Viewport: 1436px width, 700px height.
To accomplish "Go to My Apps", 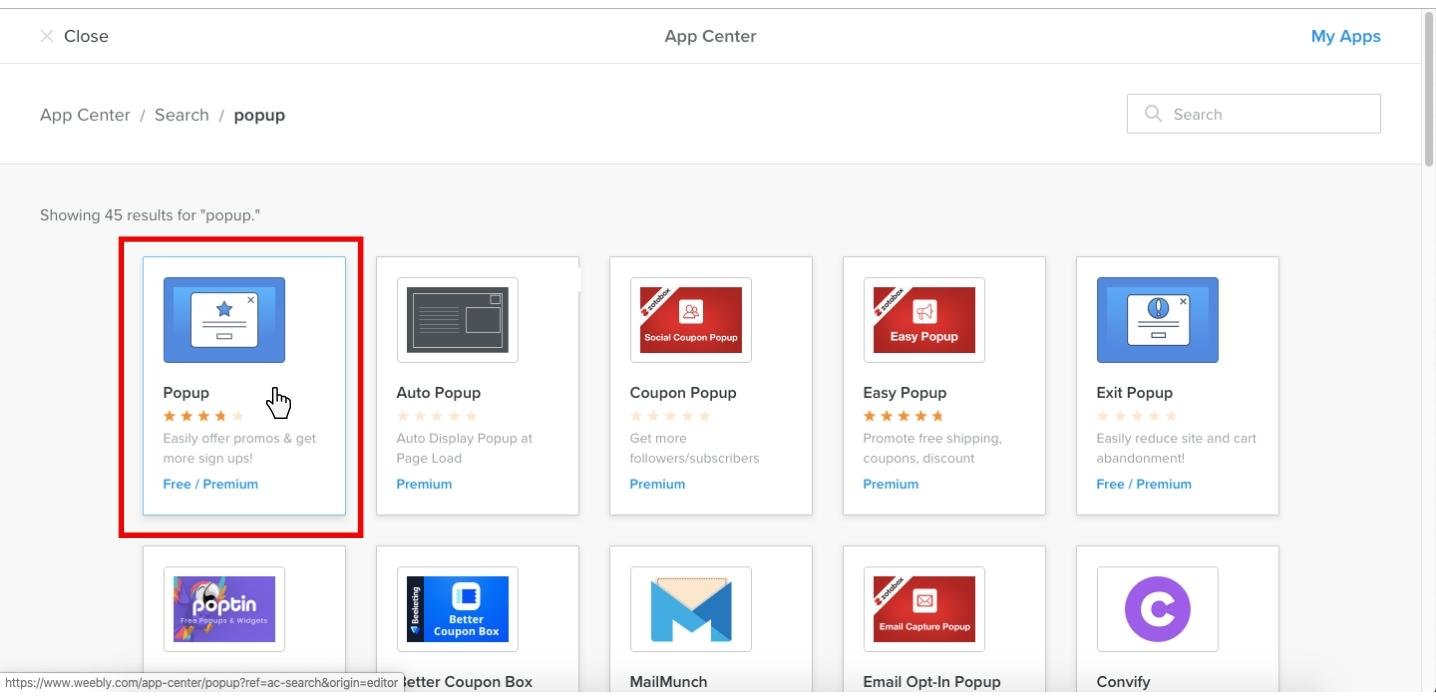I will 1345,36.
